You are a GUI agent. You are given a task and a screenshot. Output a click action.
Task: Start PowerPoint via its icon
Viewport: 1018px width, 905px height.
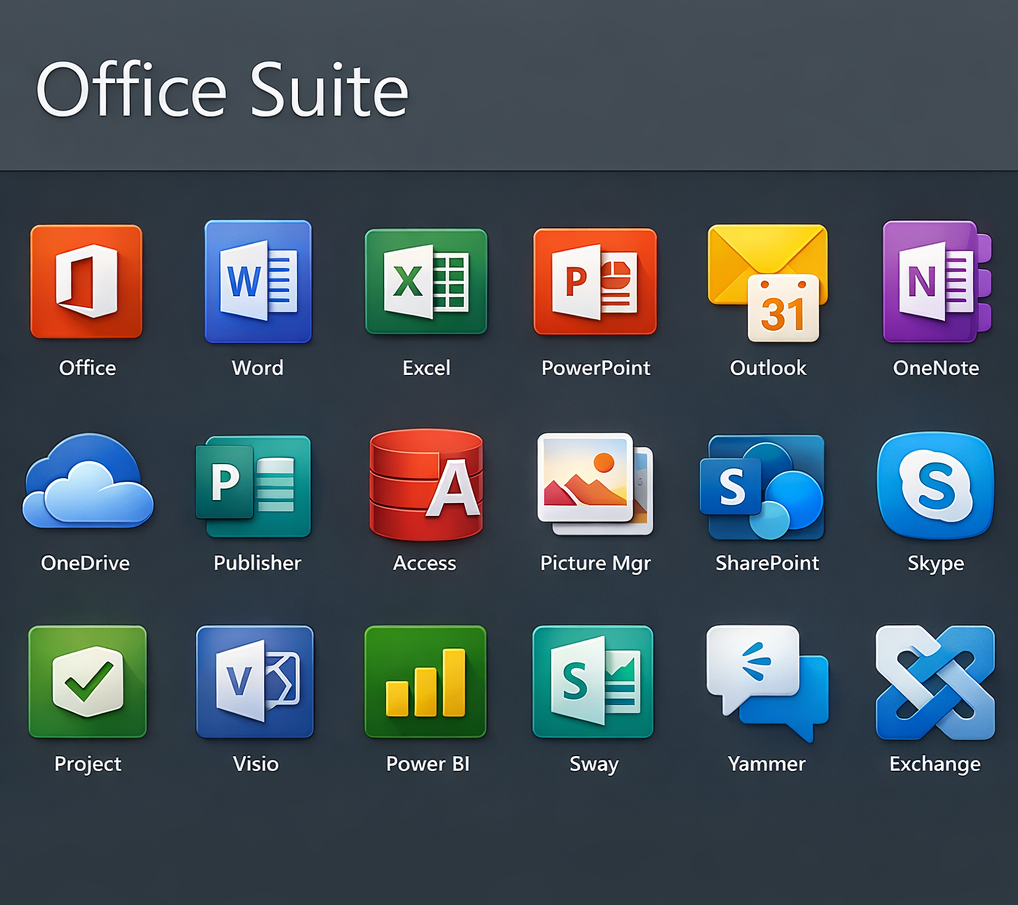[595, 282]
